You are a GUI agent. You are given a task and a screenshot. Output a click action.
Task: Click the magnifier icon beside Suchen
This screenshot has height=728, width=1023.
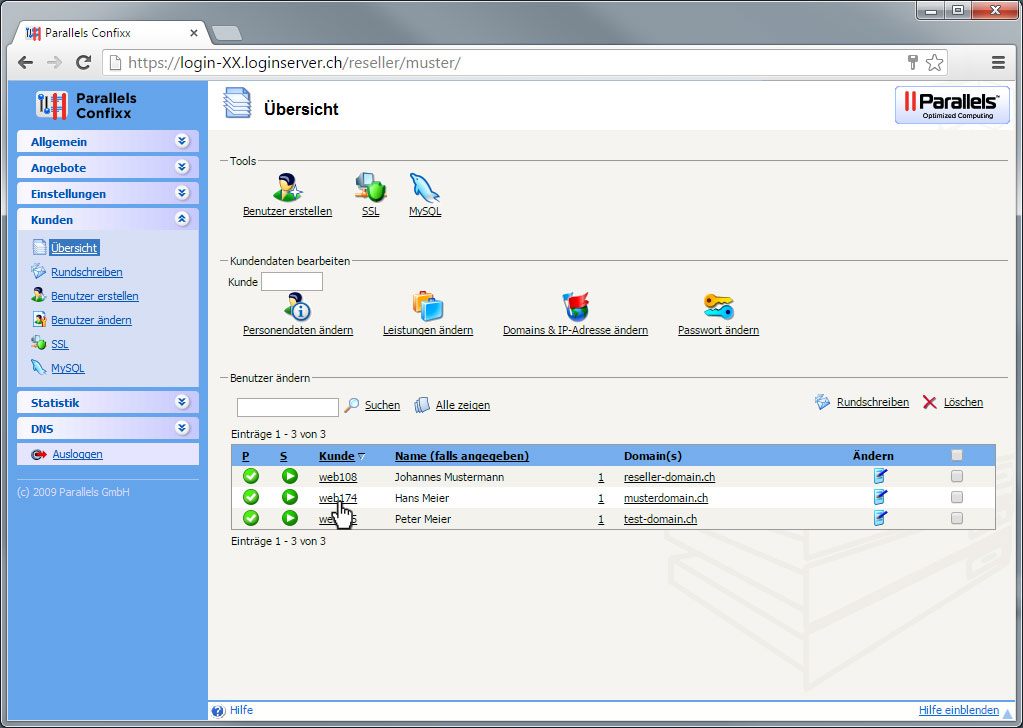point(352,405)
